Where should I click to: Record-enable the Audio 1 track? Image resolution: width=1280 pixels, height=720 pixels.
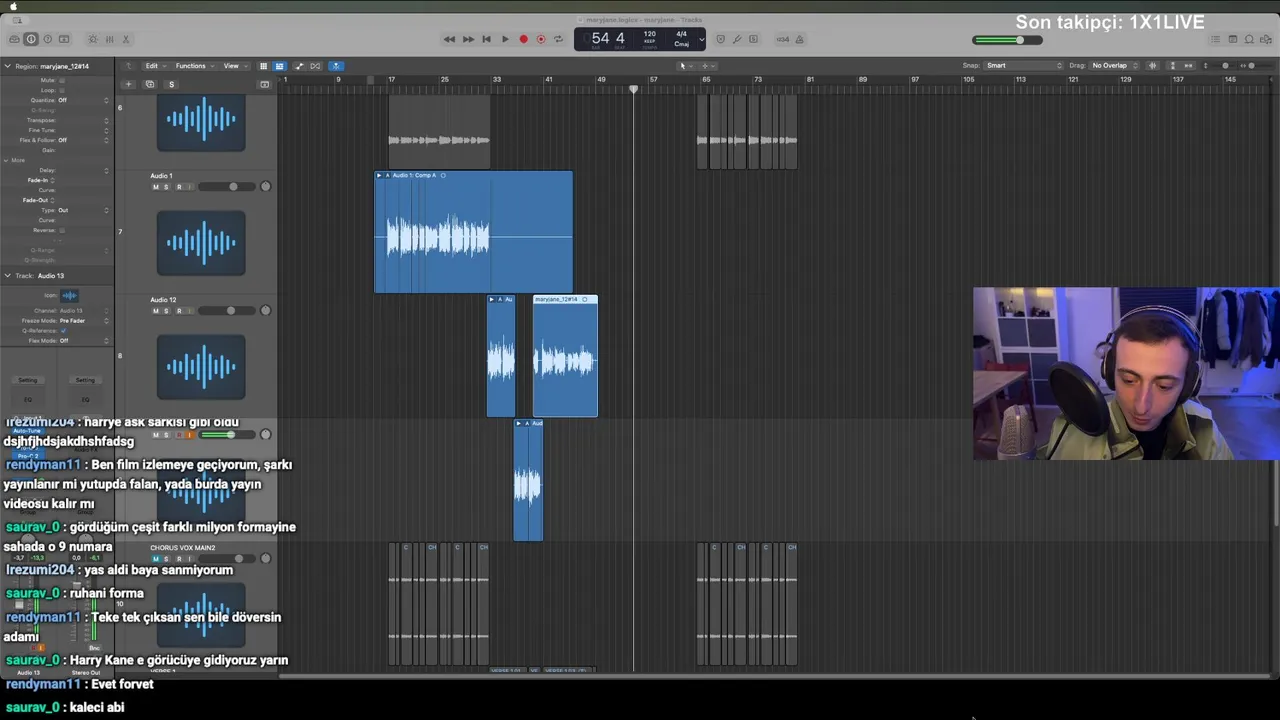179,187
